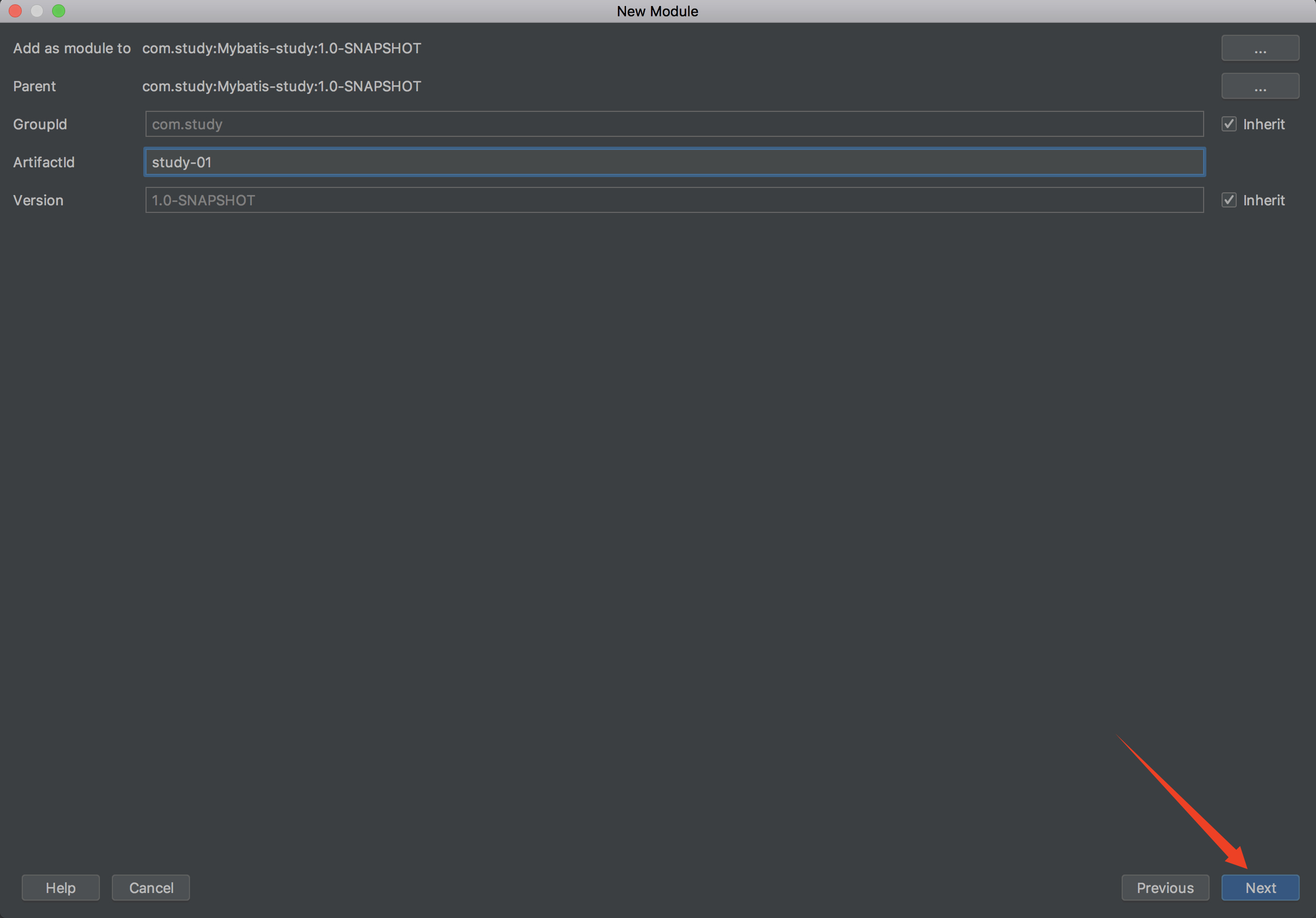Screen dimensions: 1316x918
Task: Open Help for New Module dialog
Action: [x=60, y=888]
